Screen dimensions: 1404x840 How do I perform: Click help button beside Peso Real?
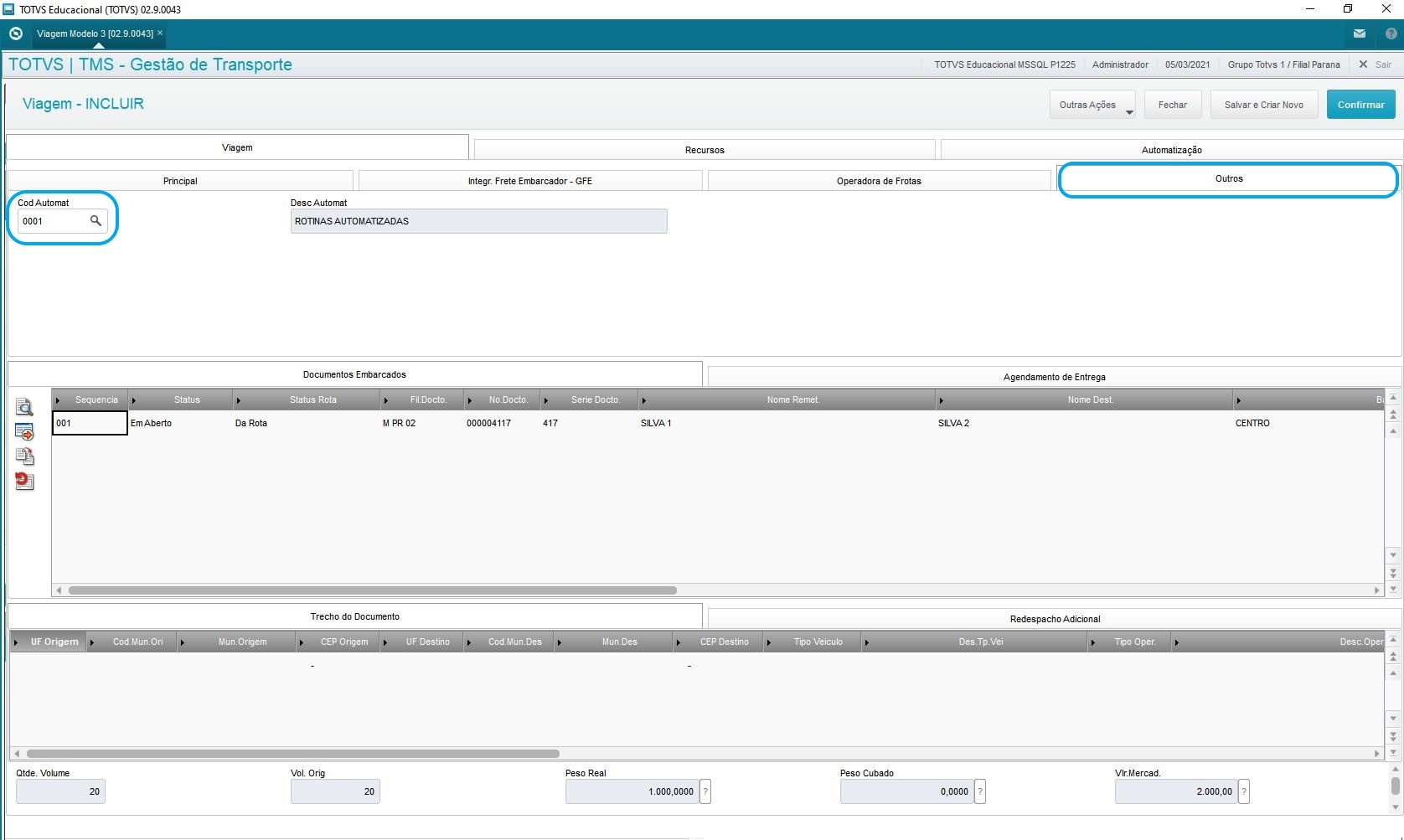tap(705, 791)
